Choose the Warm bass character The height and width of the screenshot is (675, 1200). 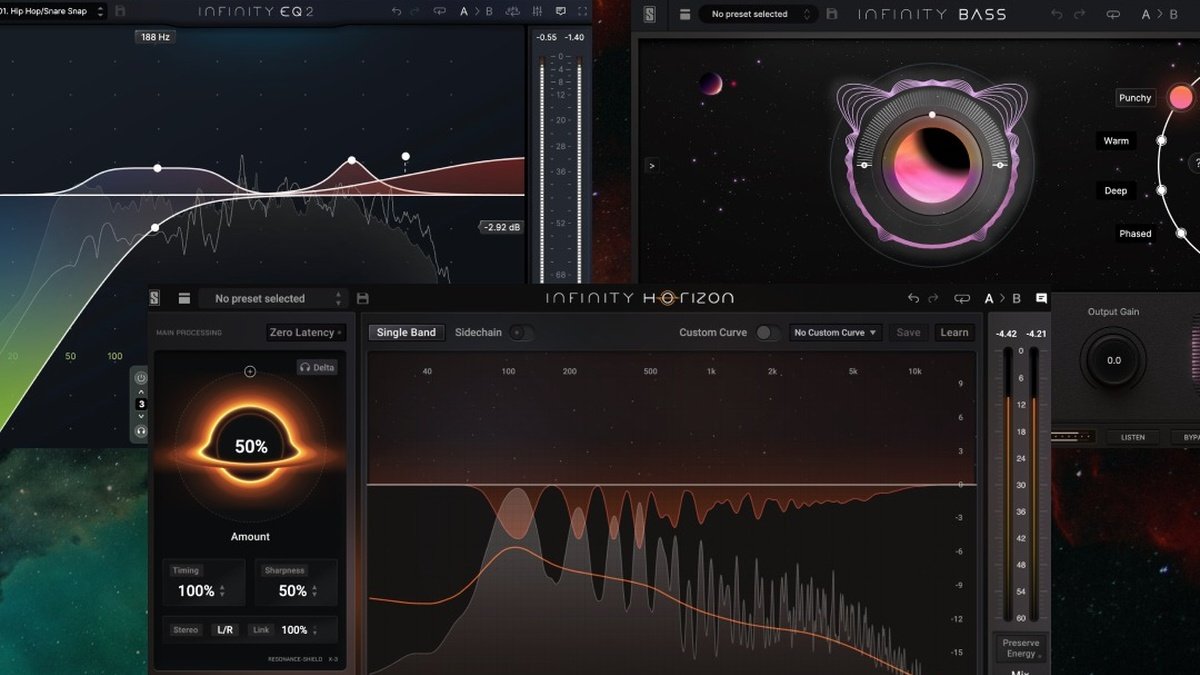pyautogui.click(x=1116, y=141)
